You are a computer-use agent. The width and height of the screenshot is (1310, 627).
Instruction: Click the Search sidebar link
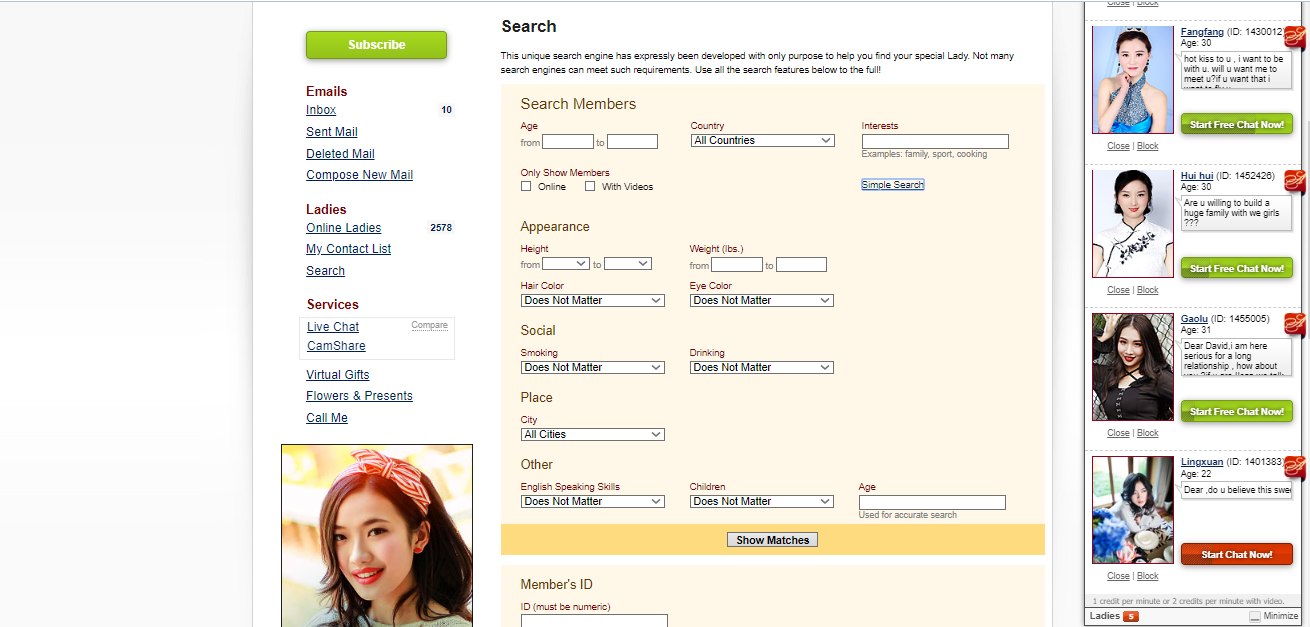click(325, 271)
